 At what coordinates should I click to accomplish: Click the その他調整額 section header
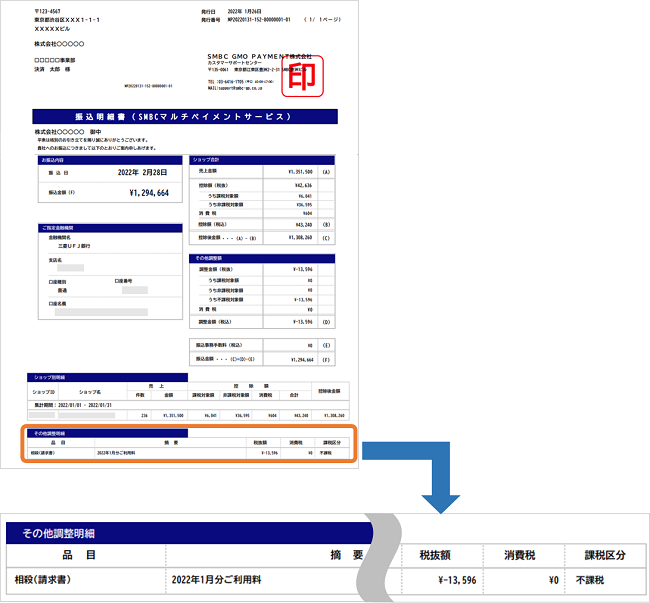pos(262,259)
